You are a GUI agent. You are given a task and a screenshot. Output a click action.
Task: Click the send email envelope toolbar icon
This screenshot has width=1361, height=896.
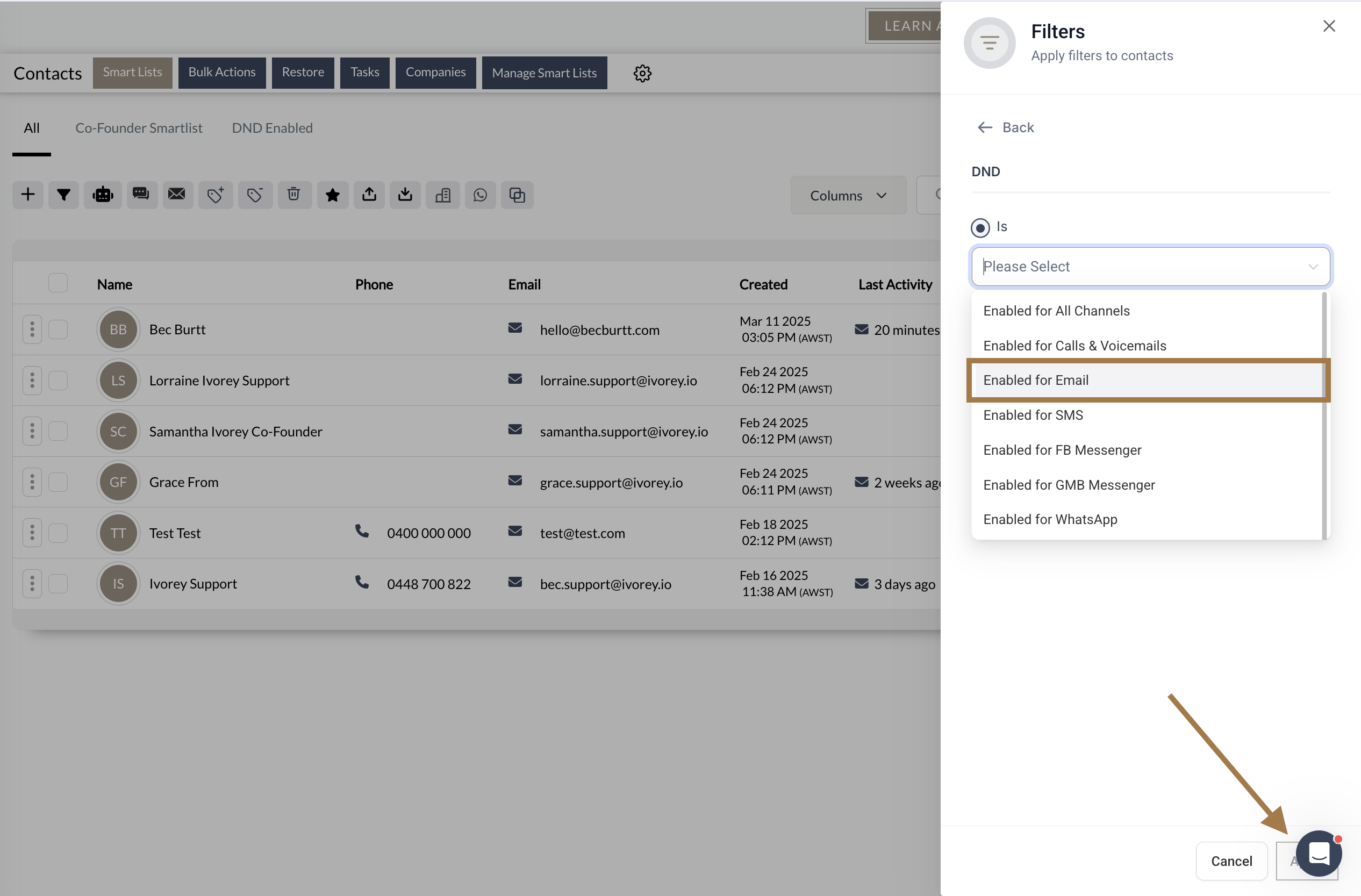[x=177, y=195]
